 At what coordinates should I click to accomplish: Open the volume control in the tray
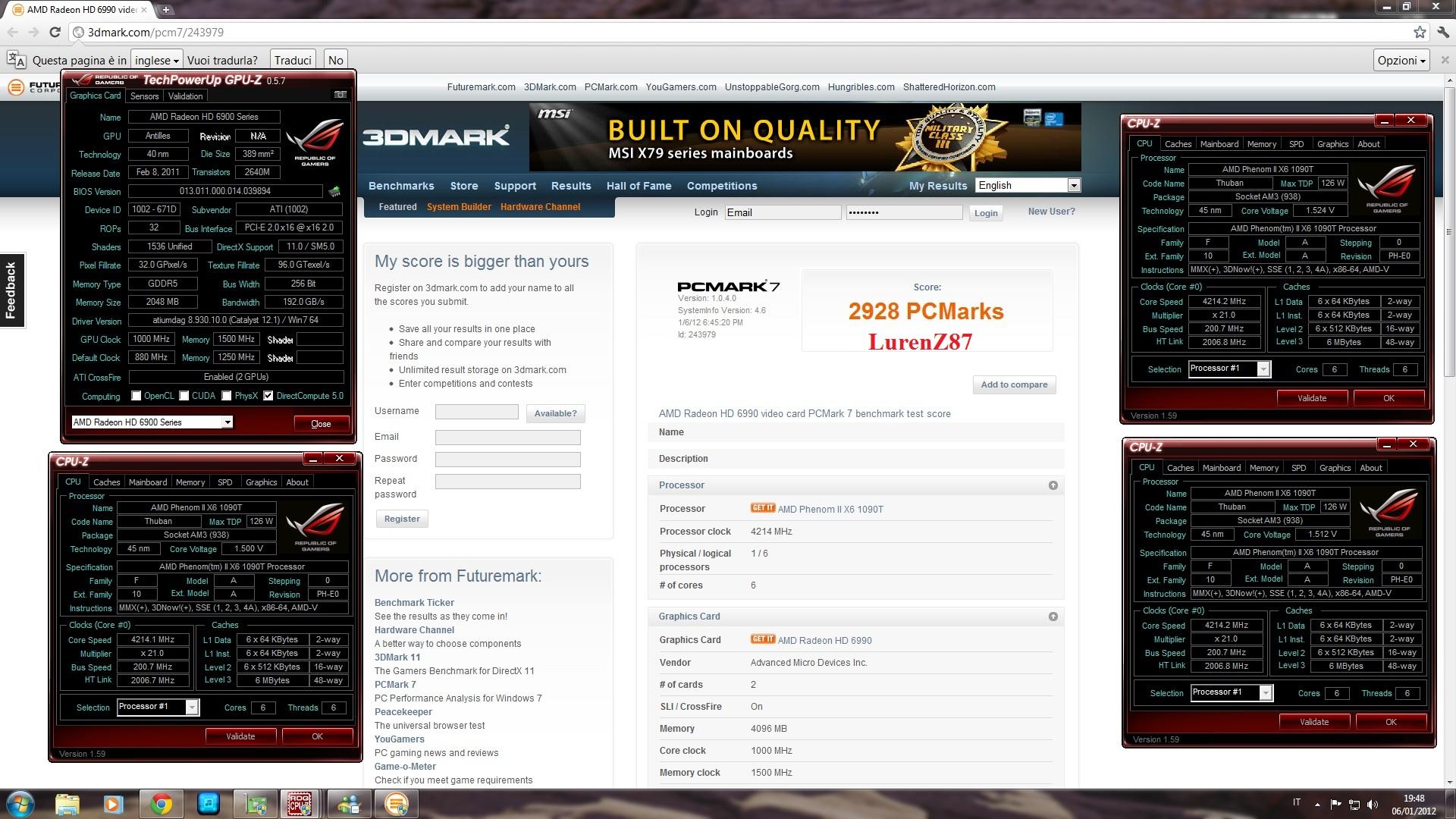(x=1372, y=804)
